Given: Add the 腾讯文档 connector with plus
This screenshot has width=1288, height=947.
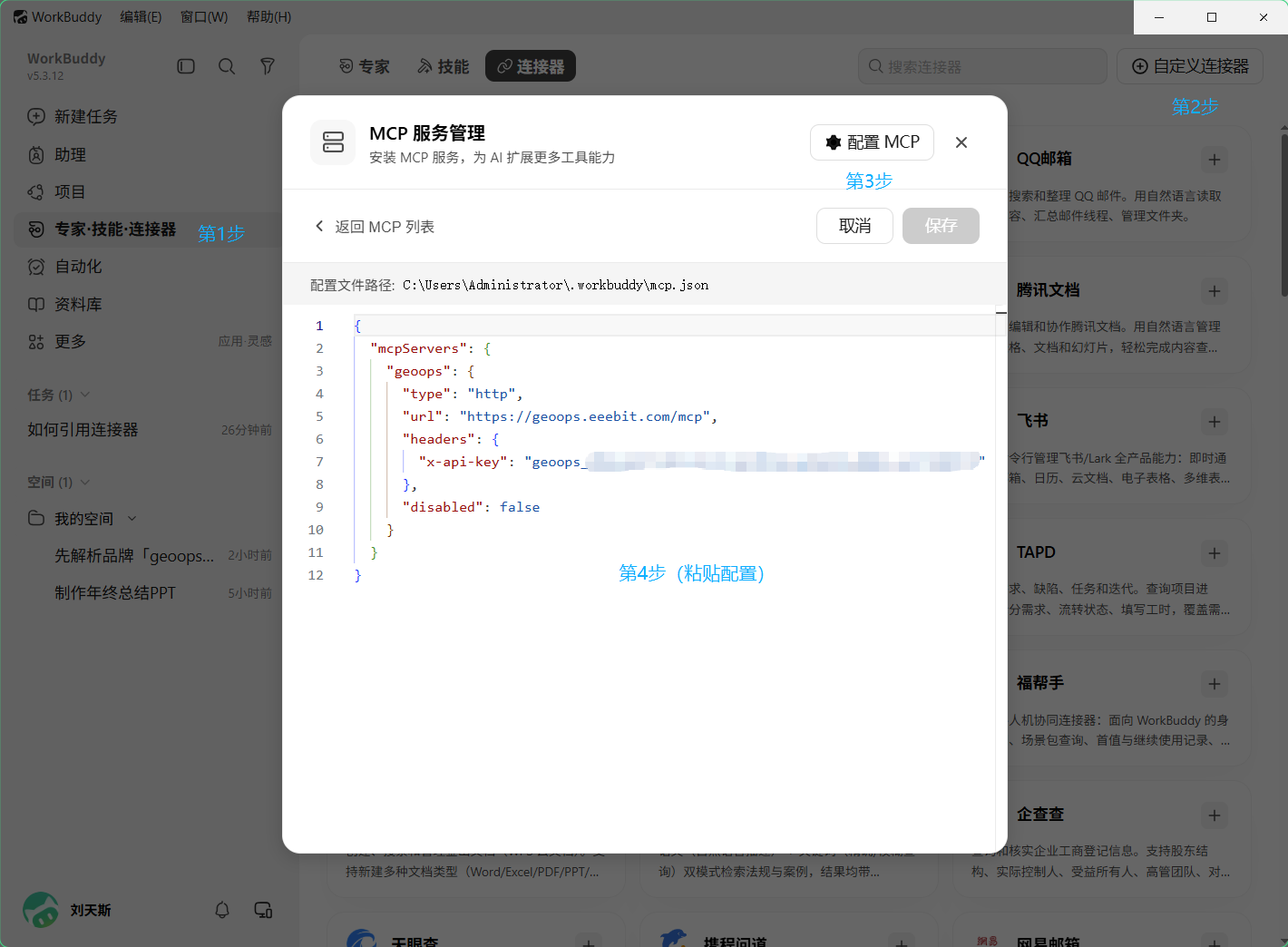Looking at the screenshot, I should pyautogui.click(x=1214, y=291).
